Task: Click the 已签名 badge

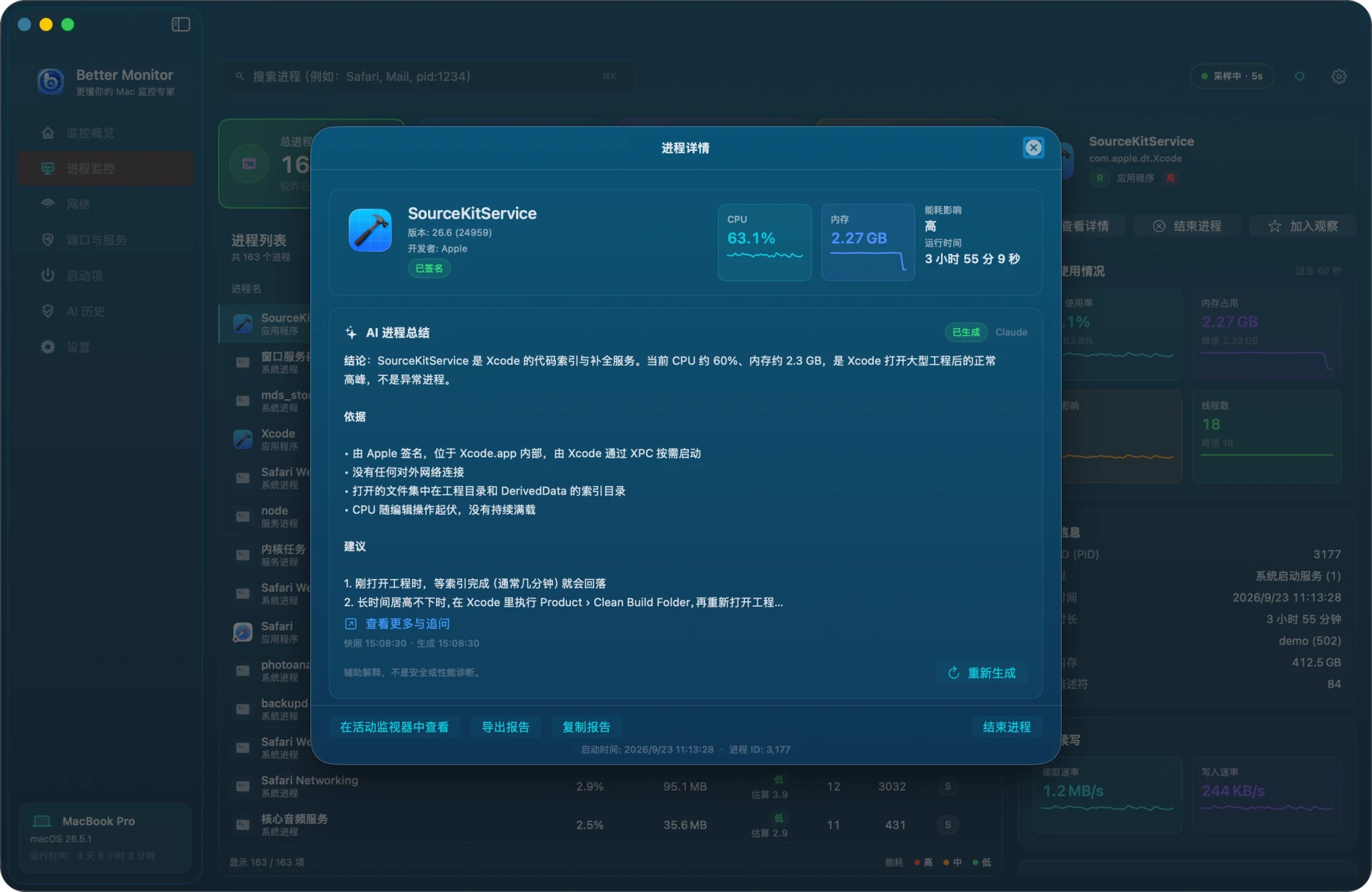Action: point(429,269)
